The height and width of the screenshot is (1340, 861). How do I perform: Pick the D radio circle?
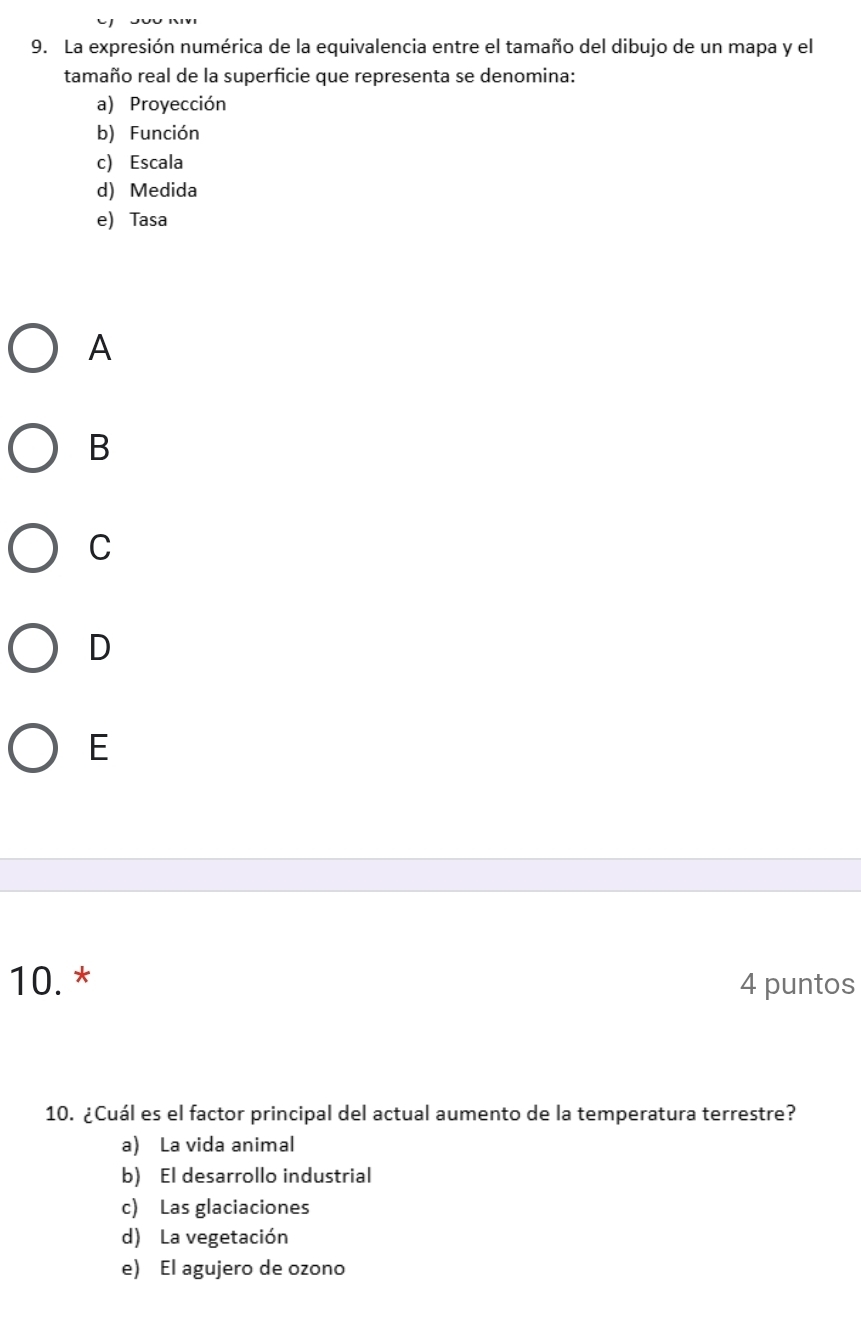[35, 648]
